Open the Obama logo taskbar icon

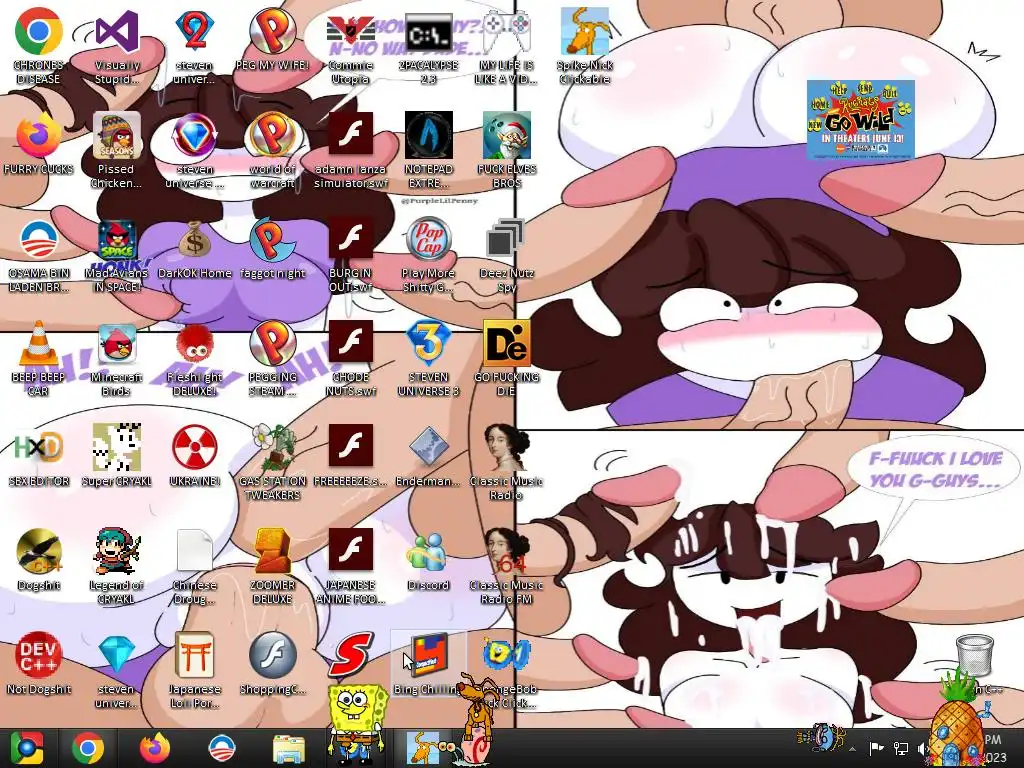[221, 748]
